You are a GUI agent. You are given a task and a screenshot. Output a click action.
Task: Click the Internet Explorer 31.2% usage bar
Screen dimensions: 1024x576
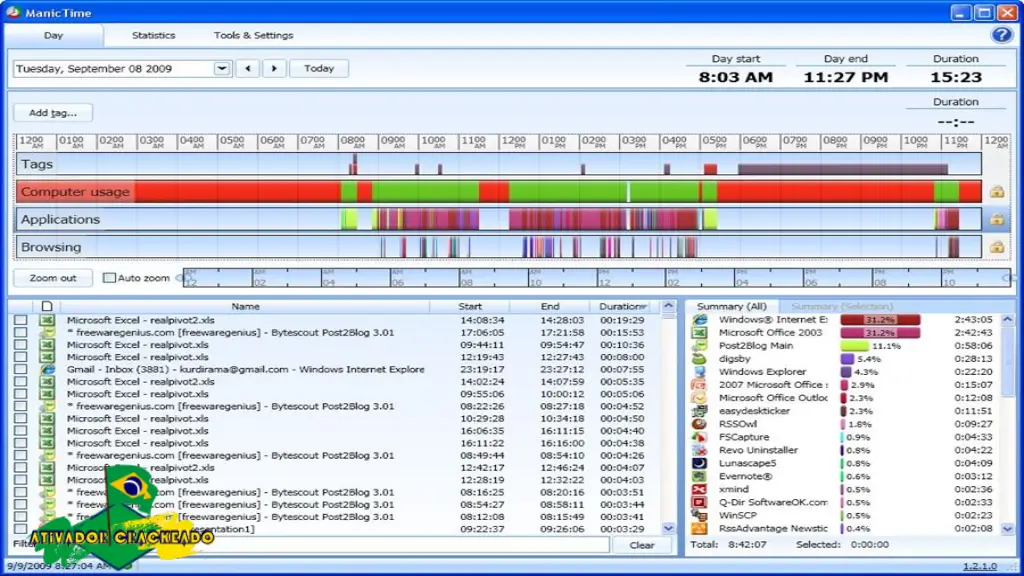pos(880,319)
